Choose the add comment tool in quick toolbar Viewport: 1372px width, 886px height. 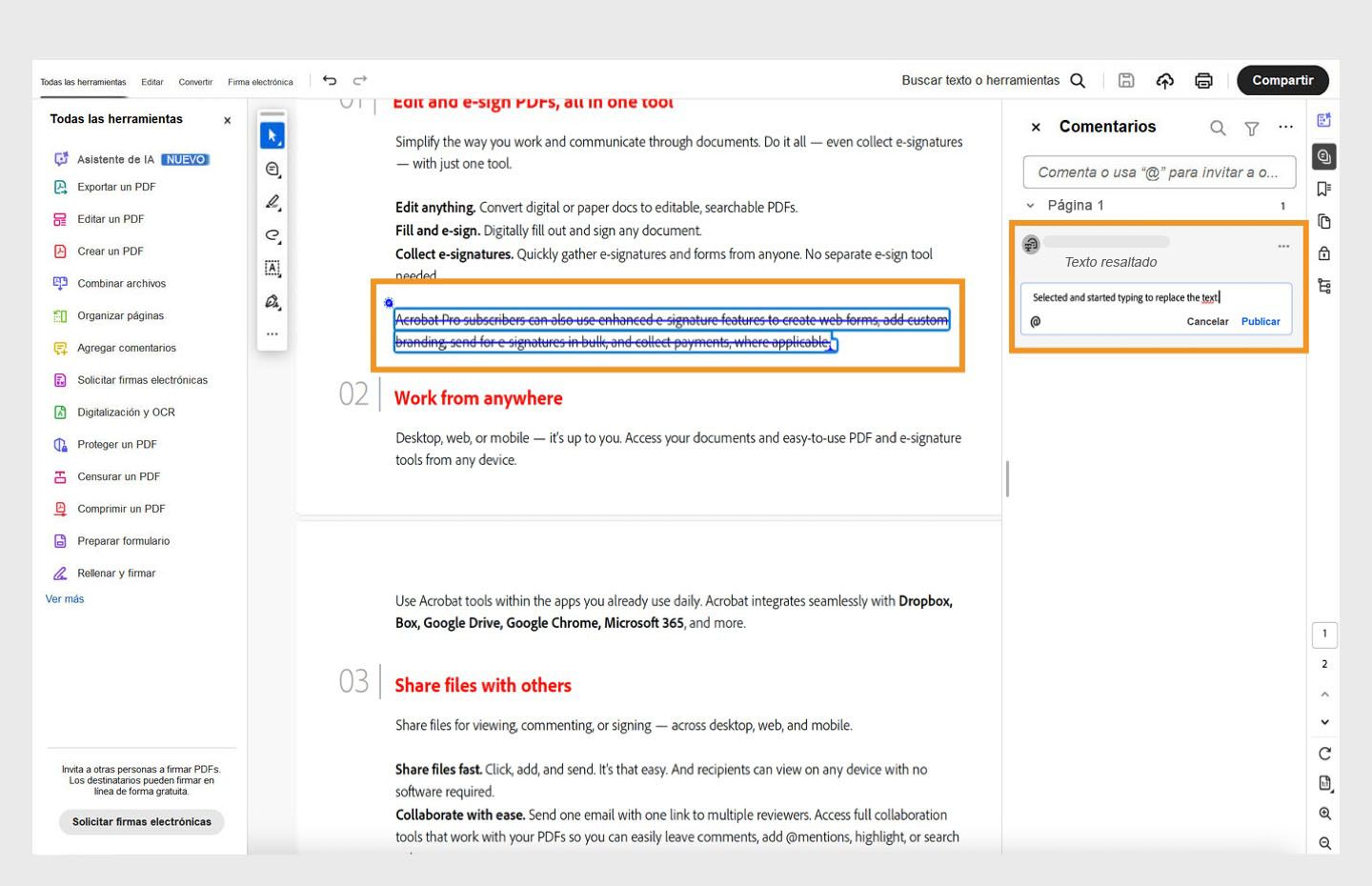coord(272,170)
